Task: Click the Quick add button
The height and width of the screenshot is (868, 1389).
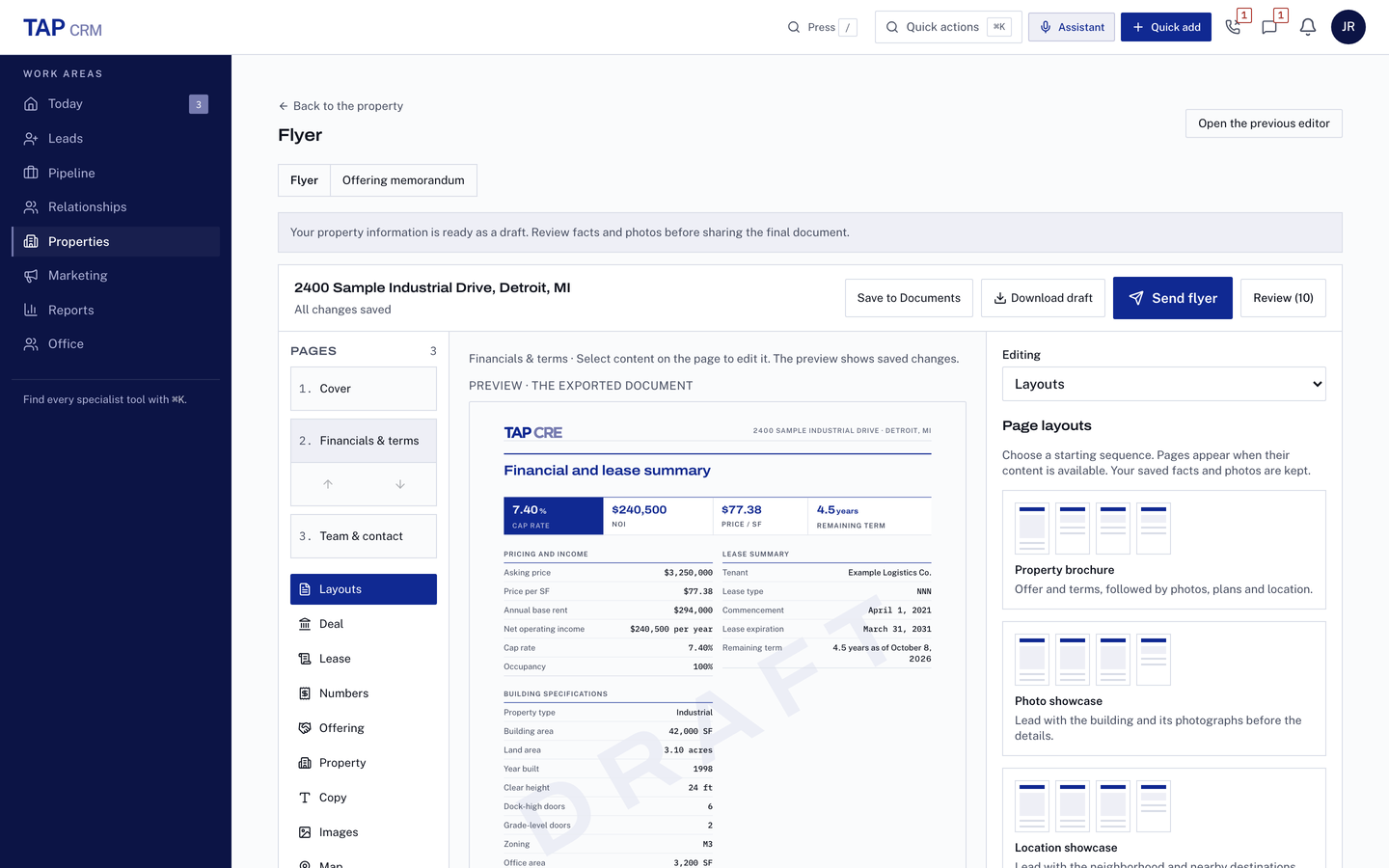Action: [1166, 27]
